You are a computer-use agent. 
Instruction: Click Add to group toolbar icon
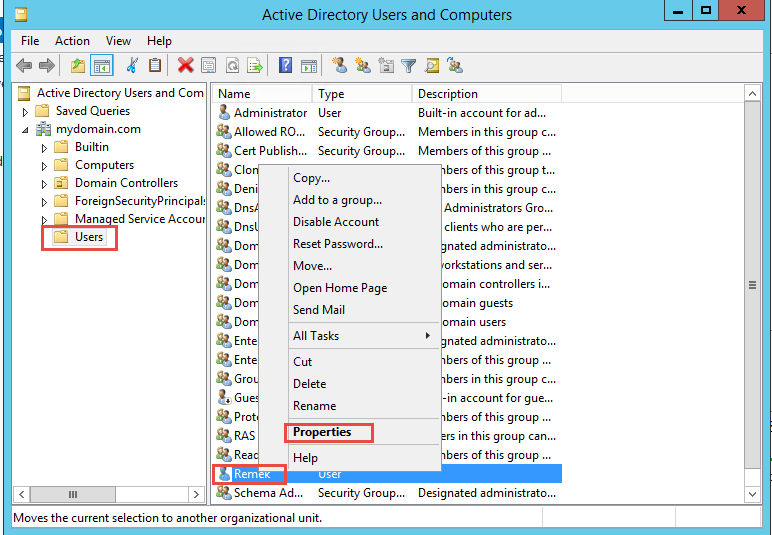point(455,65)
